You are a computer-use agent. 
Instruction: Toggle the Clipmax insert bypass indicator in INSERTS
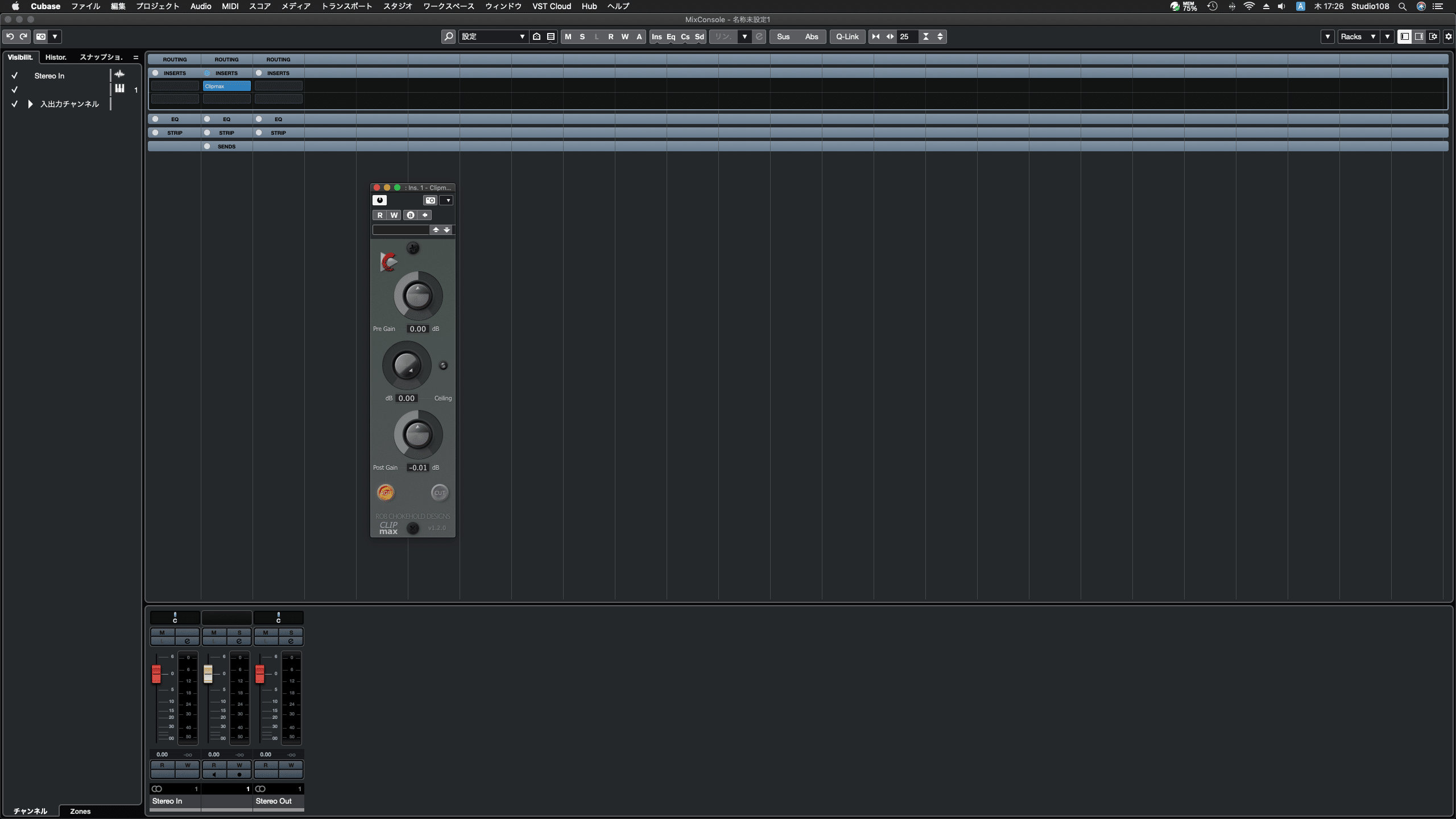tap(207, 73)
